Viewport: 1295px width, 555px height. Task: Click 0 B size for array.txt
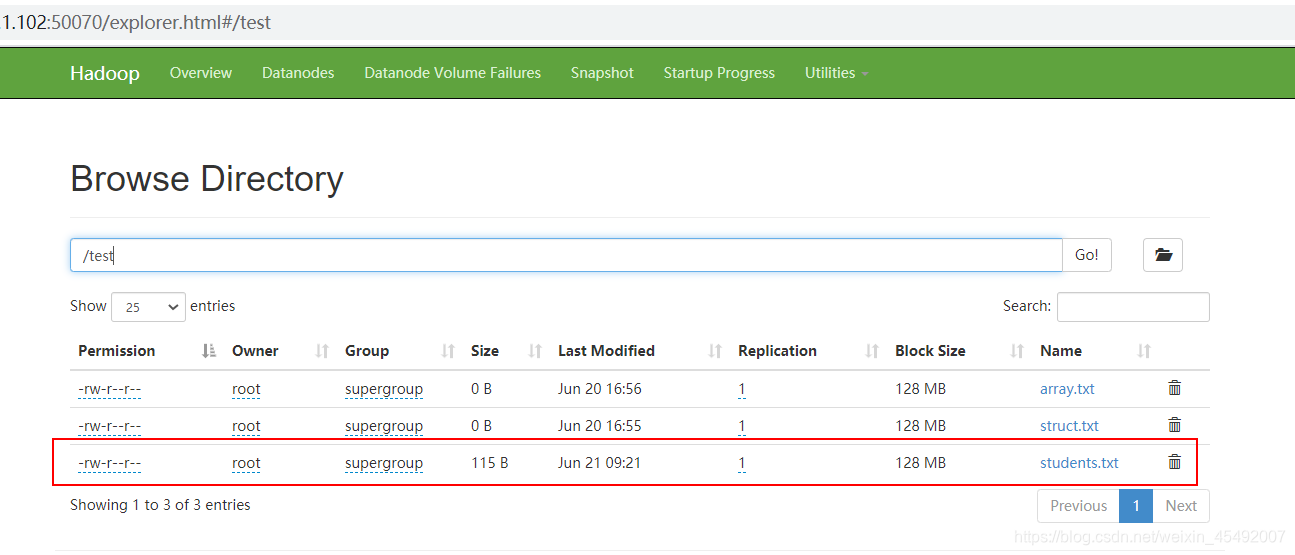coord(481,389)
